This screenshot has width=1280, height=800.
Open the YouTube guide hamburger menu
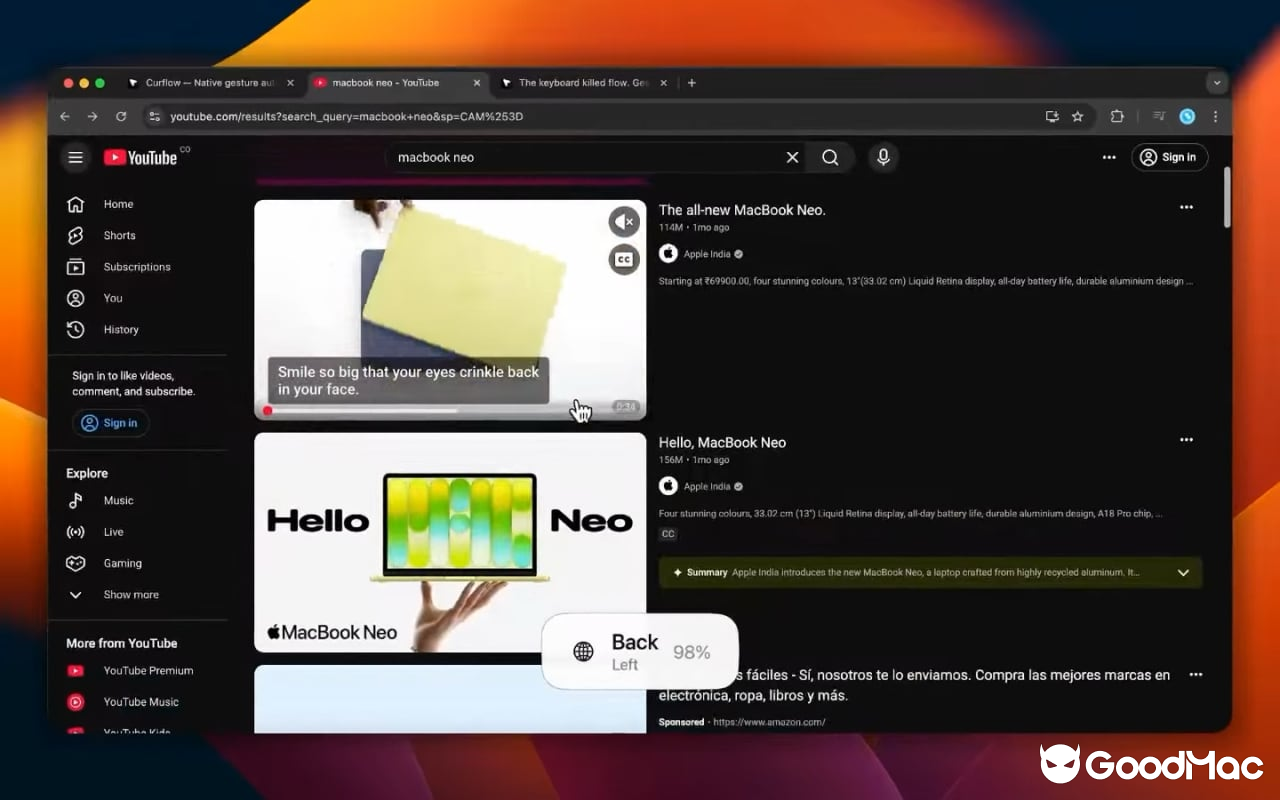(x=76, y=157)
